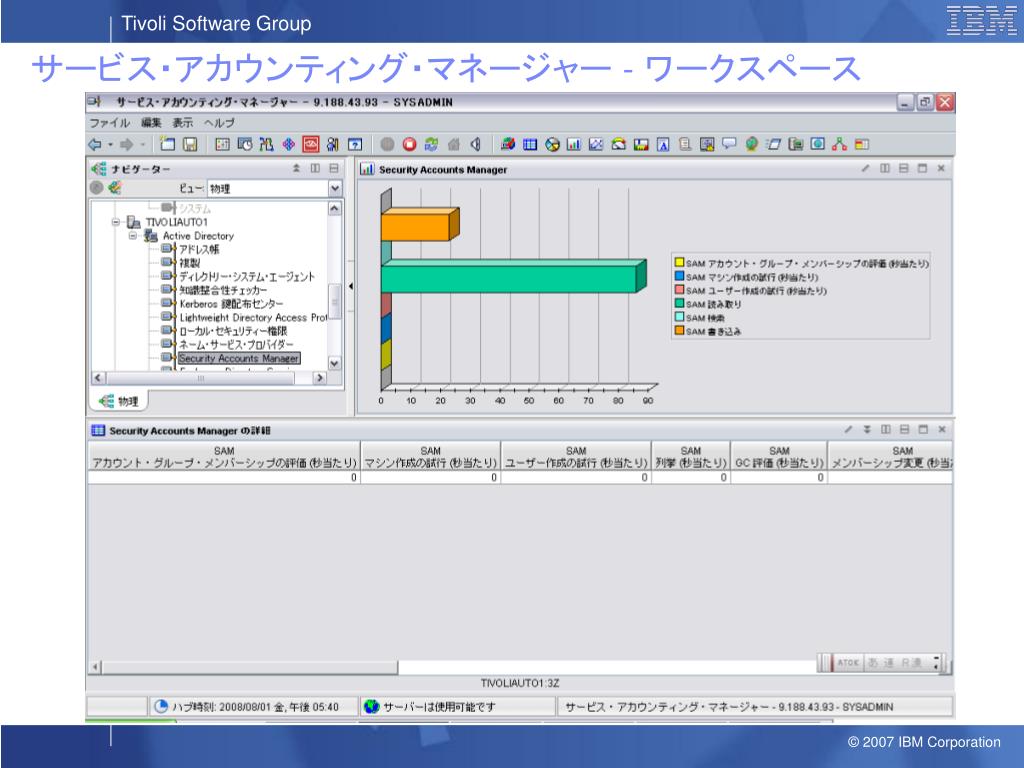The image size is (1024, 768).
Task: Open the Back button history dropdown arrow
Action: coord(110,144)
